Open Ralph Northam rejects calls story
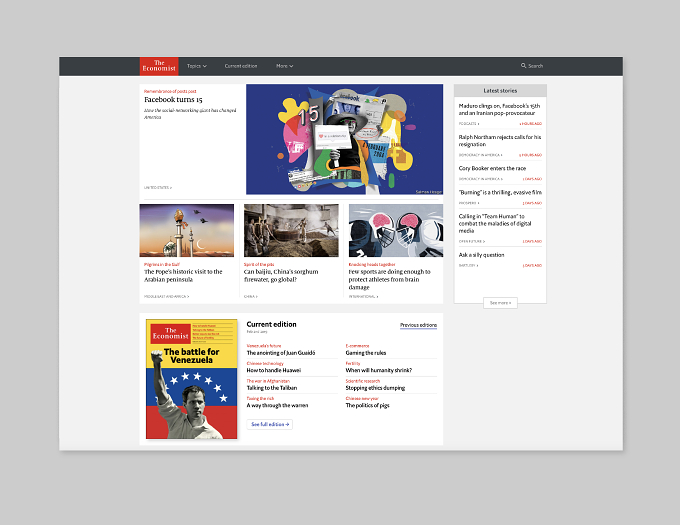 pyautogui.click(x=500, y=140)
